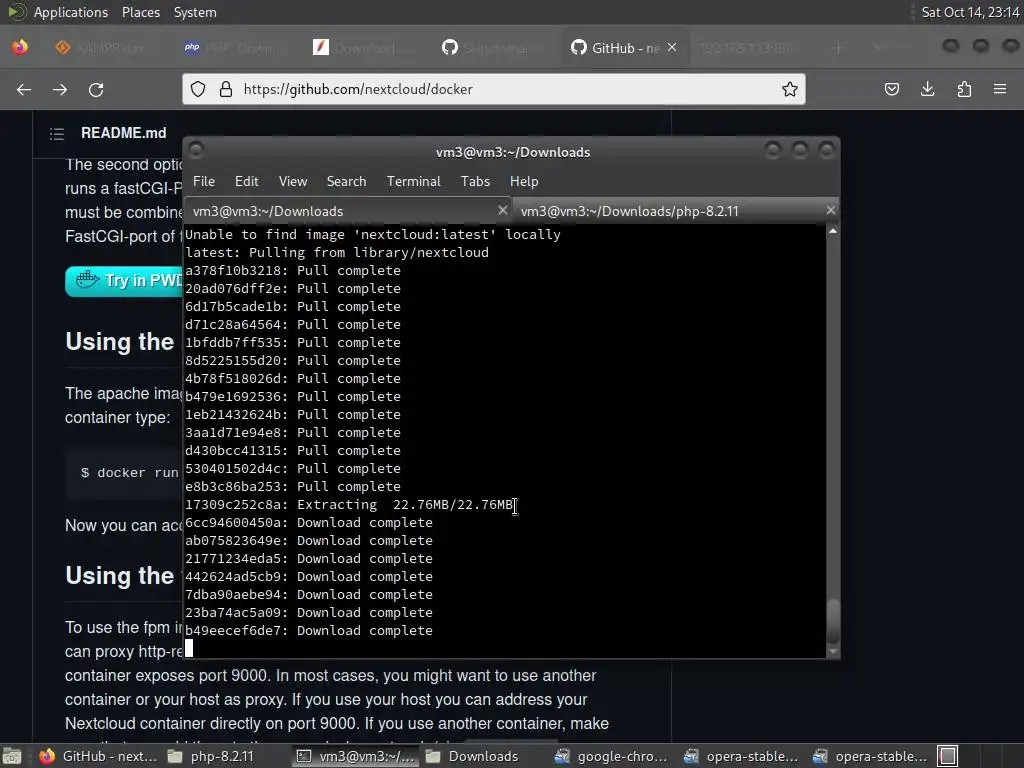Show desktop via taskbar icon
Image resolution: width=1024 pixels, height=768 pixels.
pyautogui.click(x=12, y=756)
